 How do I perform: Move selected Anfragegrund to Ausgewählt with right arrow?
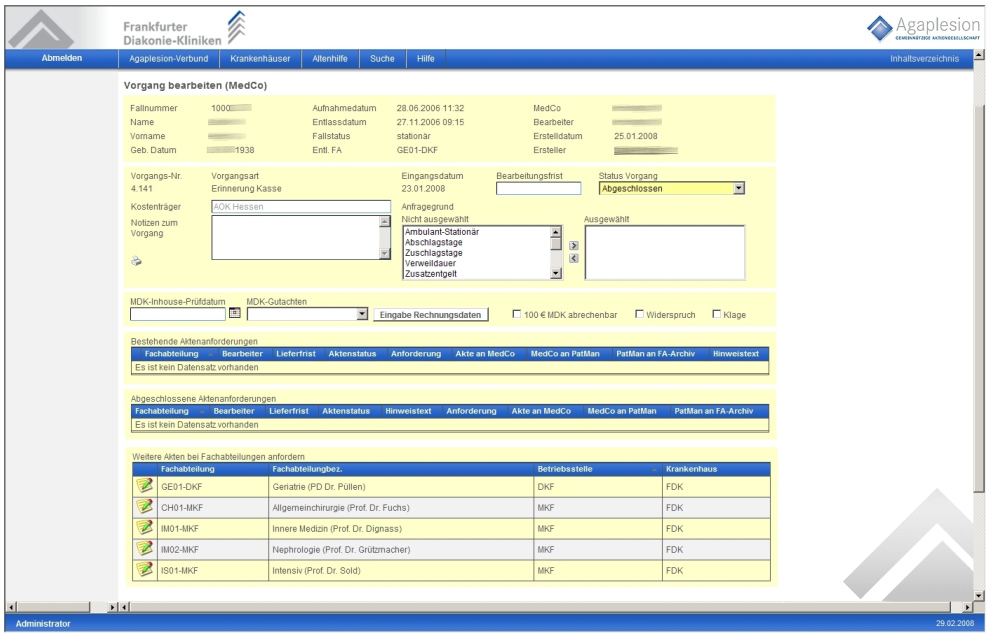[x=574, y=246]
